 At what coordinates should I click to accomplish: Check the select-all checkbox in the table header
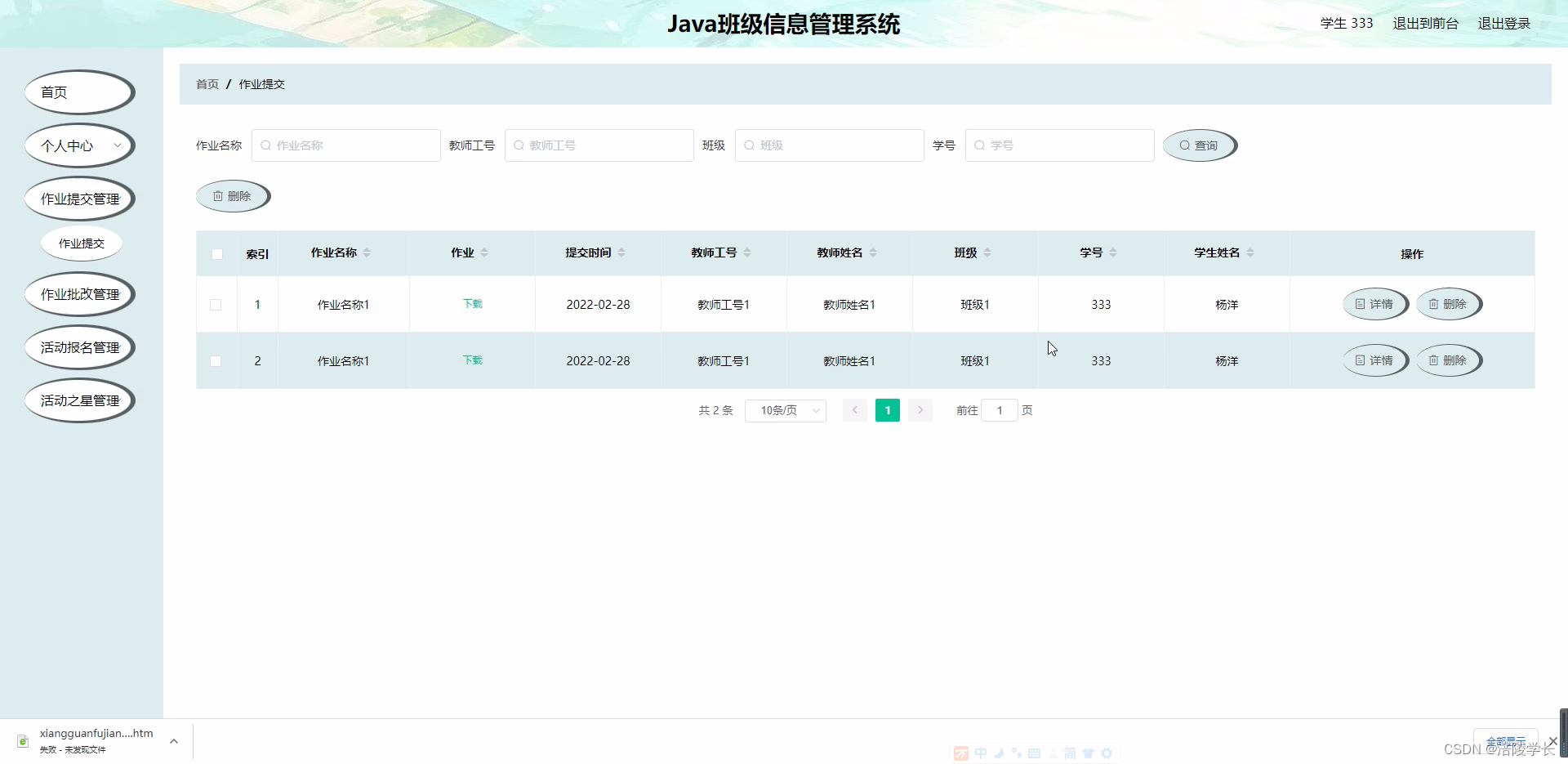[x=216, y=254]
